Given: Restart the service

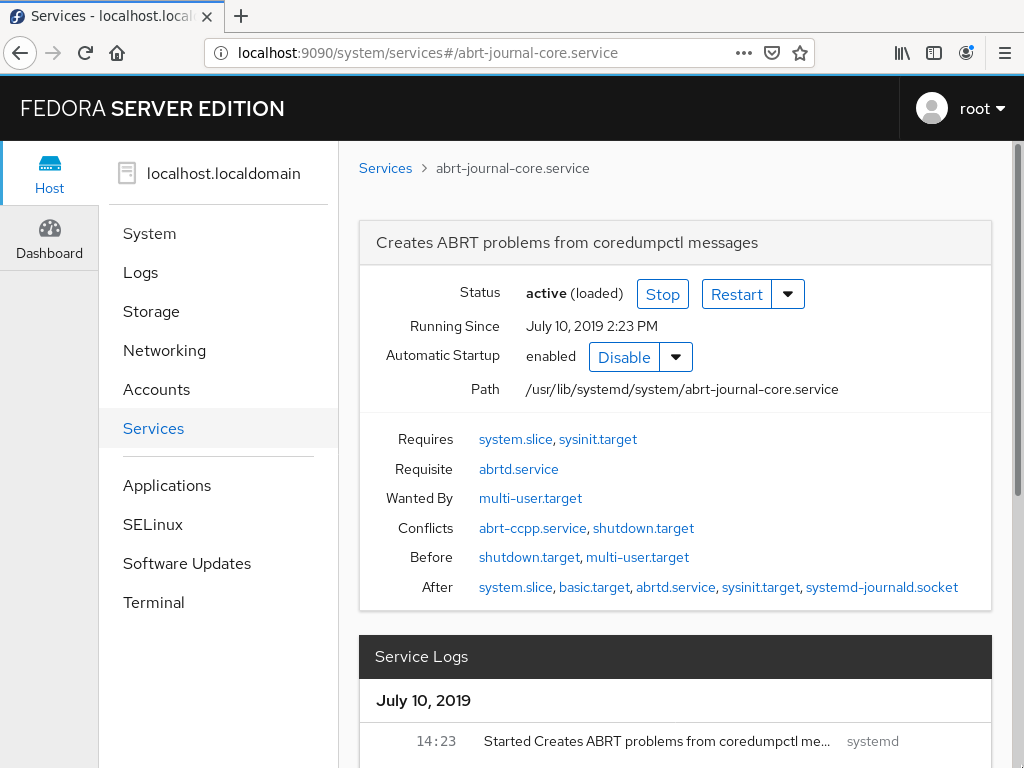Looking at the screenshot, I should (x=737, y=295).
